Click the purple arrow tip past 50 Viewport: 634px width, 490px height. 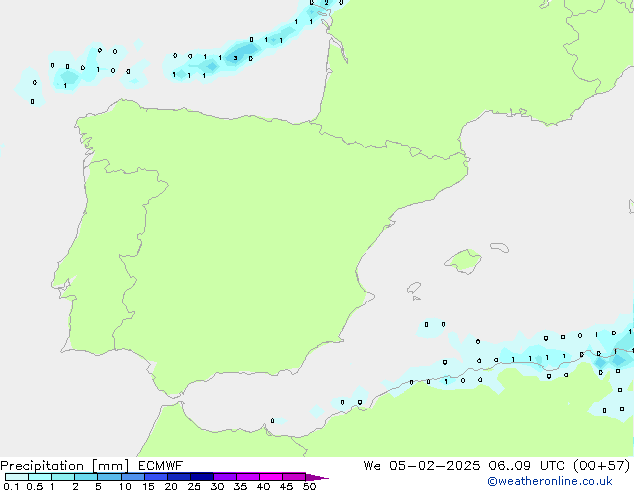pos(317,477)
